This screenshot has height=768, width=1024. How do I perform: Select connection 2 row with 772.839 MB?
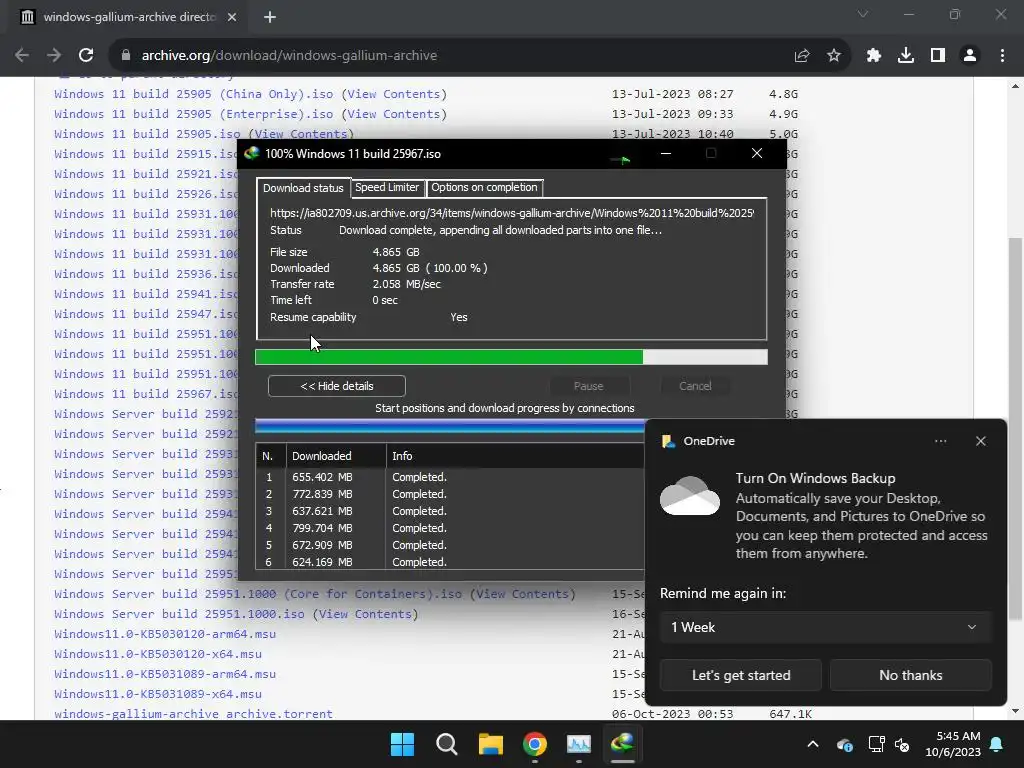pos(450,494)
